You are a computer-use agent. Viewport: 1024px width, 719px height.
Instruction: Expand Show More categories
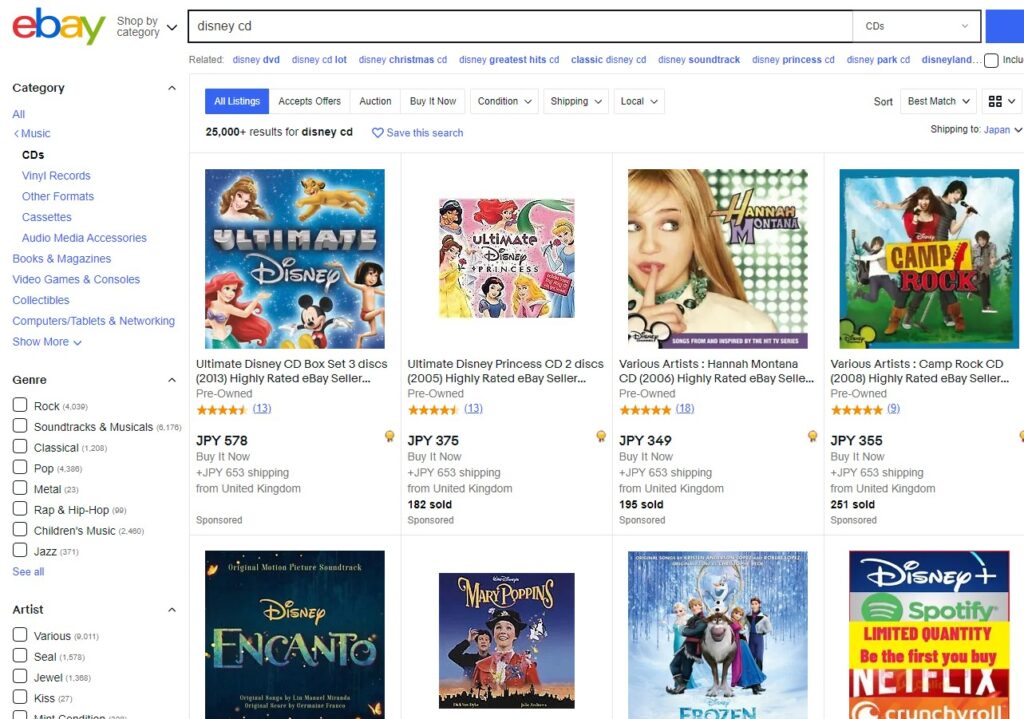point(47,342)
